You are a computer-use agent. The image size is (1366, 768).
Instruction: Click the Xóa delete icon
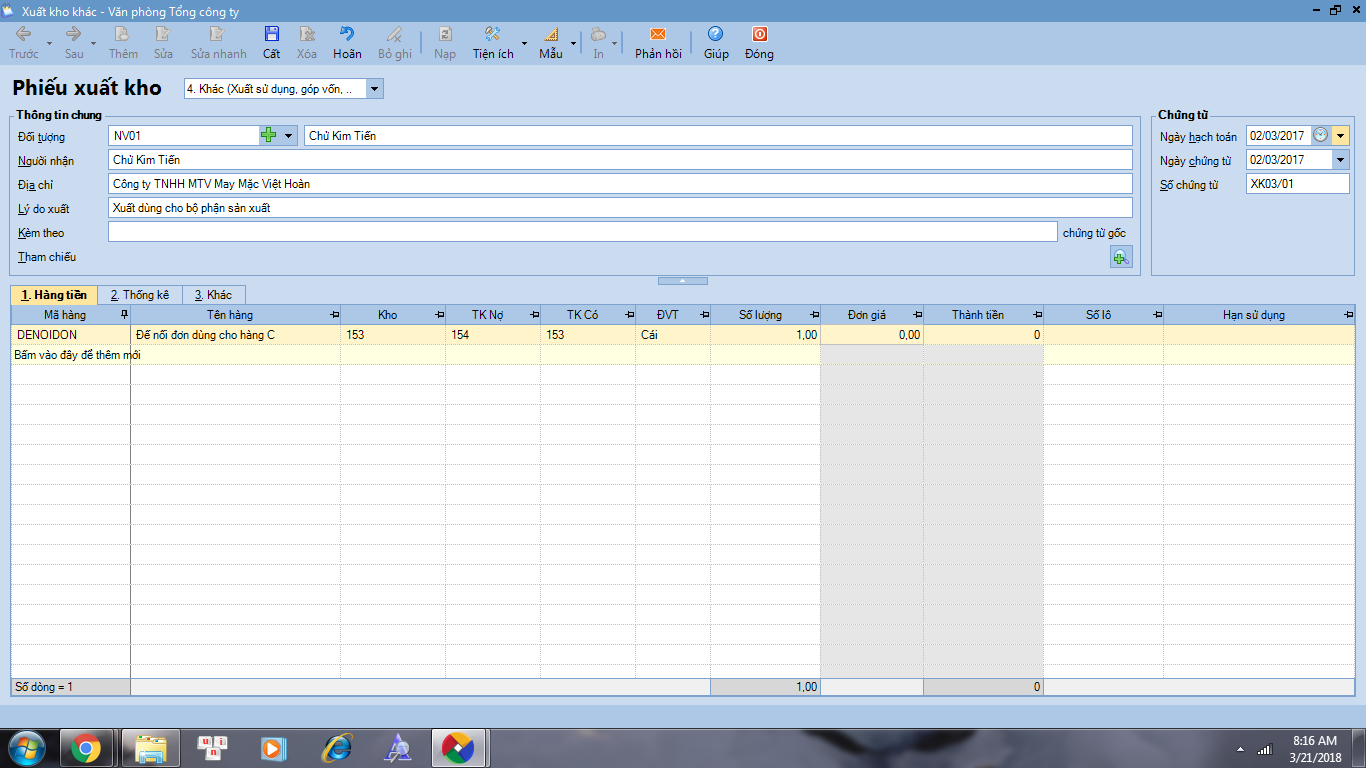click(x=307, y=43)
